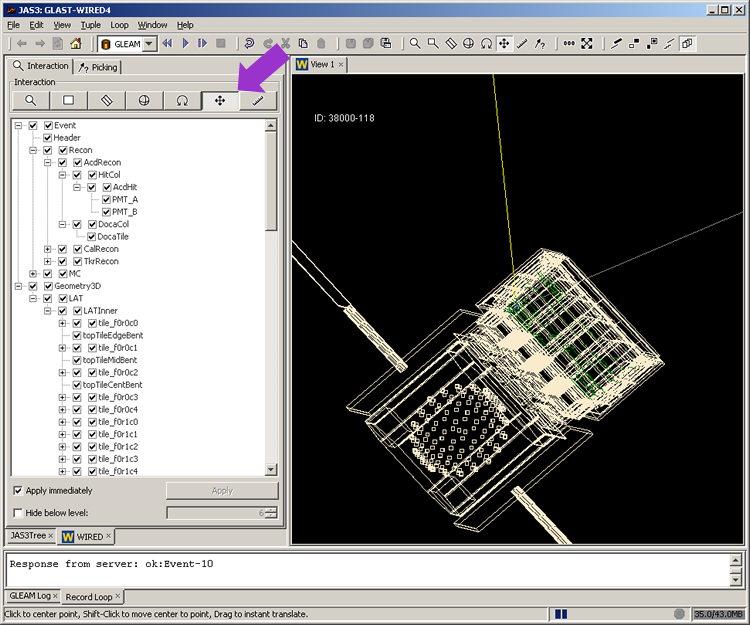Select the Scale tool in the main toolbar
Viewport: 750px width, 625px height.
[451, 44]
